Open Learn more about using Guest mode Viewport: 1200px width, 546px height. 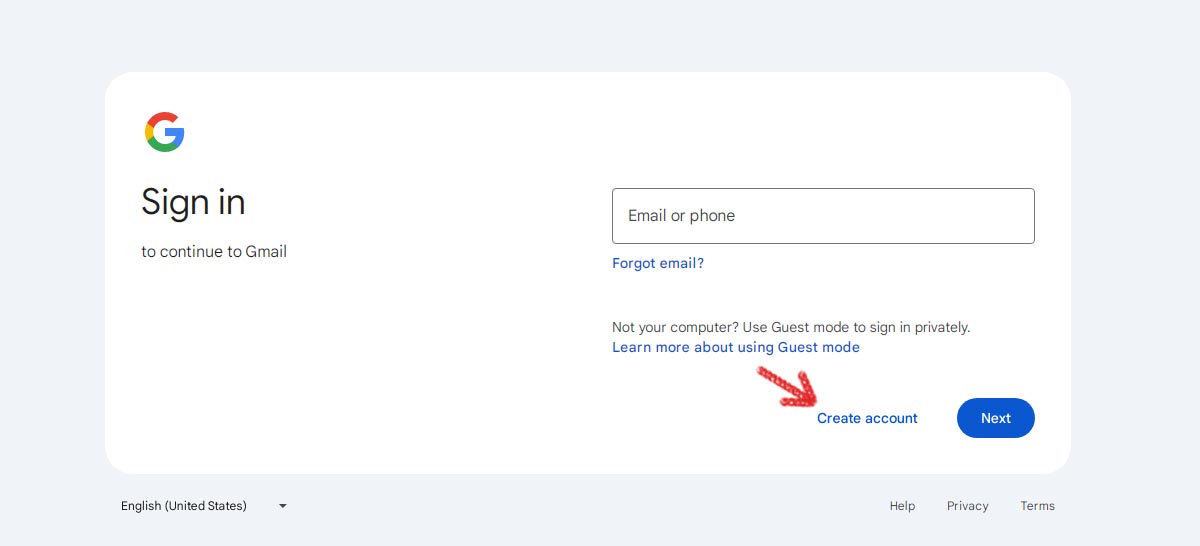click(x=736, y=347)
